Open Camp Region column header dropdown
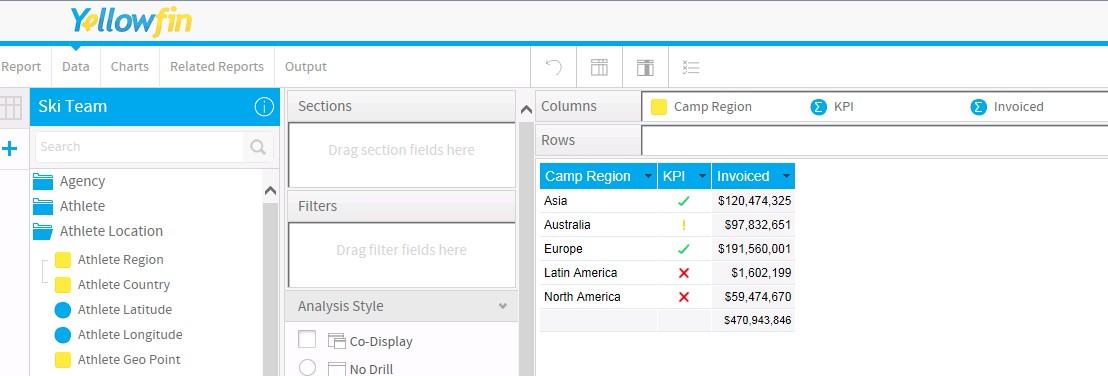This screenshot has height=376, width=1108. (x=648, y=176)
